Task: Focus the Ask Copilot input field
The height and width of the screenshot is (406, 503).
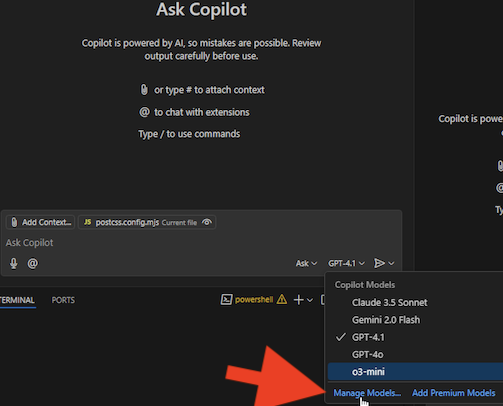Action: click(x=201, y=243)
